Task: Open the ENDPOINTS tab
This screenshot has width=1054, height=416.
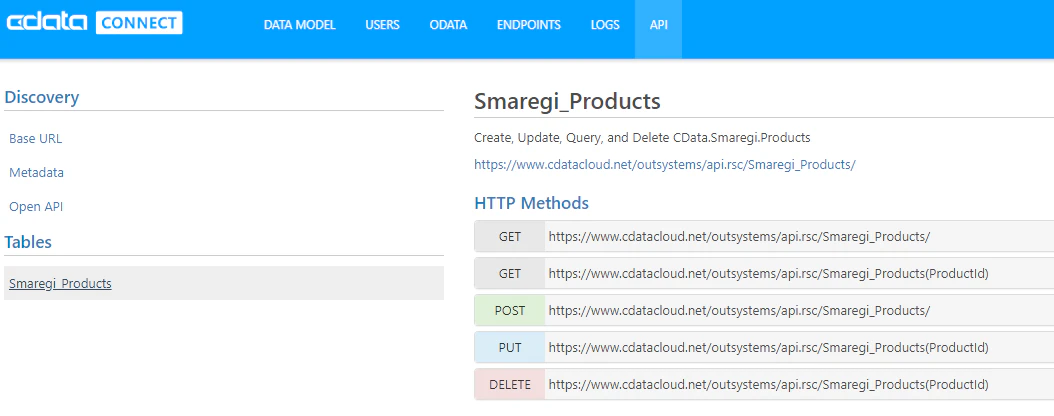Action: pos(529,25)
